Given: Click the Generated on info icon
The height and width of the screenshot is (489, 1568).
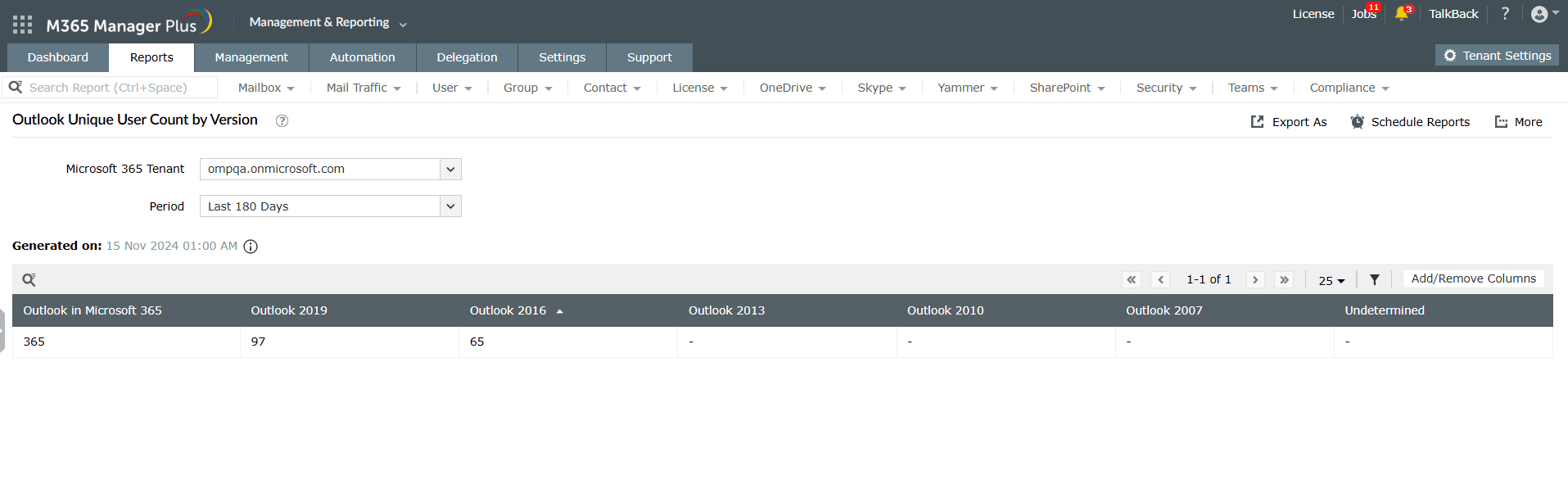Looking at the screenshot, I should (251, 247).
